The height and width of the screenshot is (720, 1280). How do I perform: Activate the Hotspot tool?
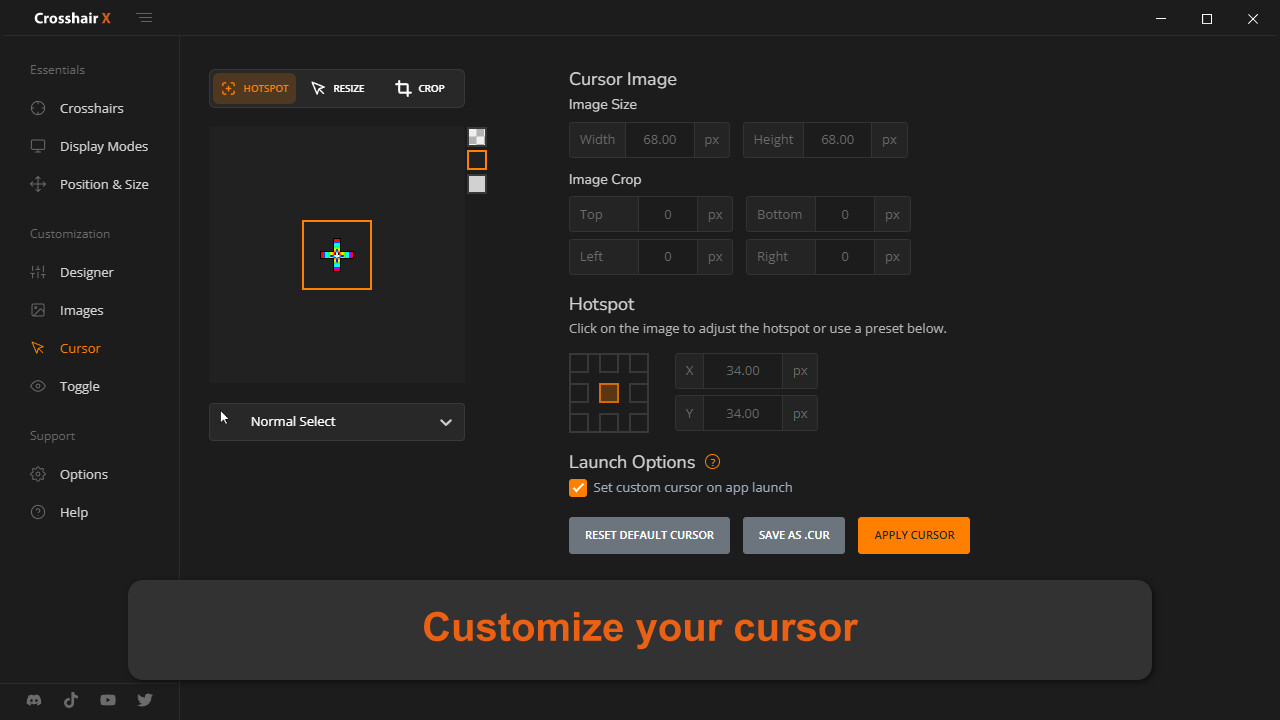[255, 88]
